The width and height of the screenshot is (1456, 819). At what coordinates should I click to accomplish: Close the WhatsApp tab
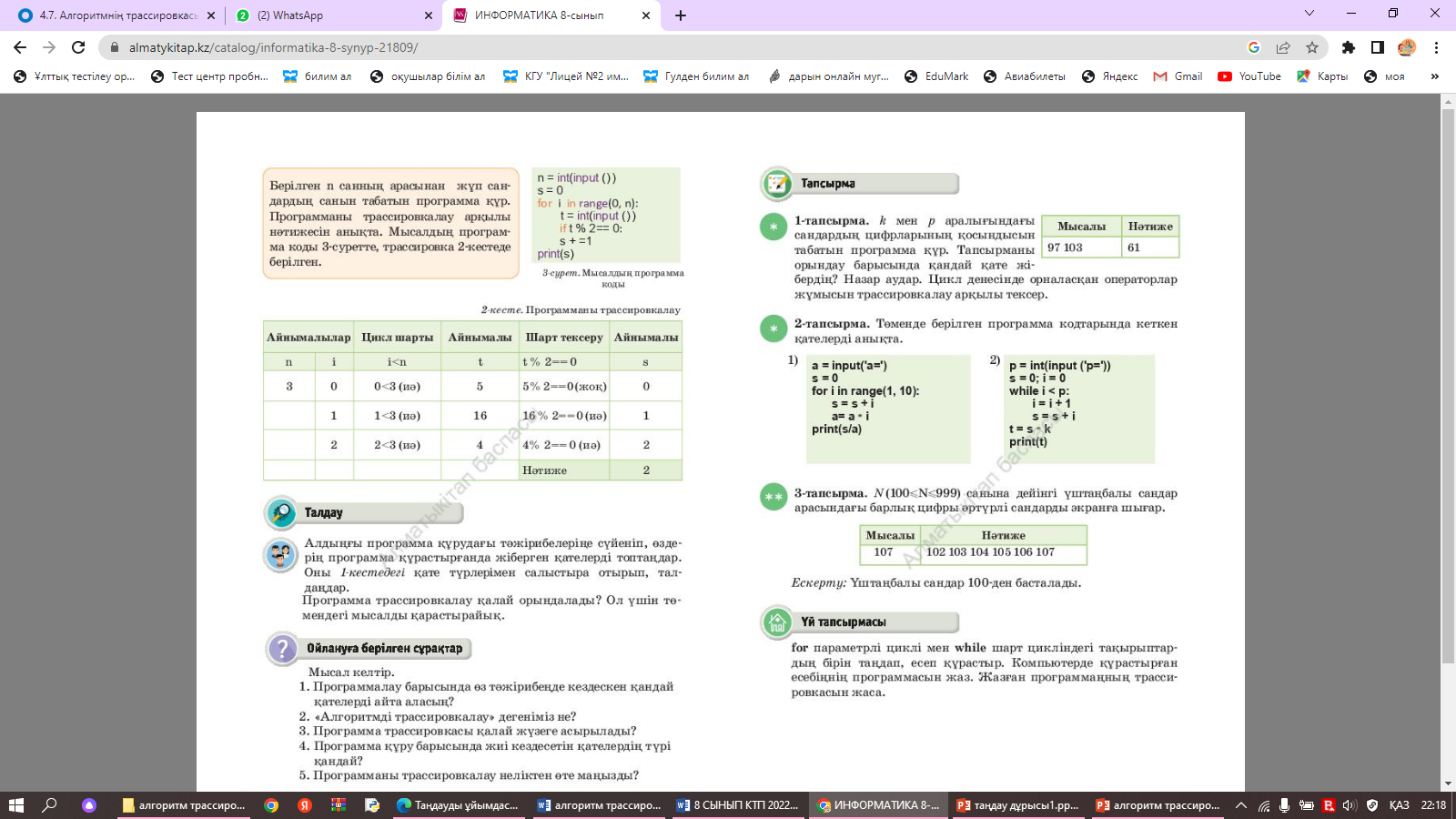(x=429, y=15)
